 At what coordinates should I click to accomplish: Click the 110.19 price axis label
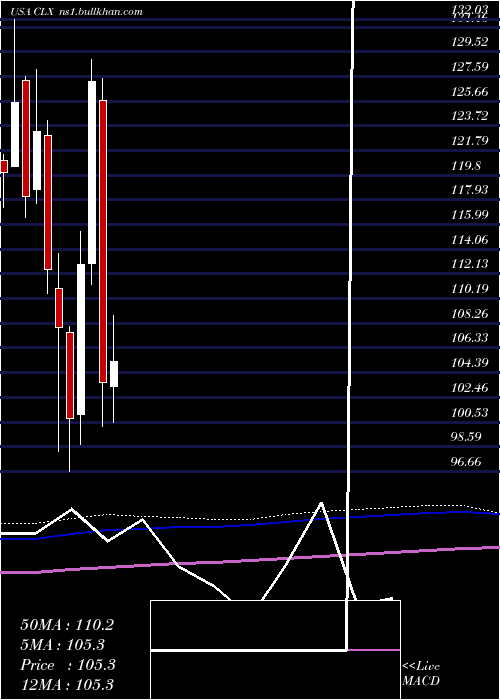click(x=470, y=289)
